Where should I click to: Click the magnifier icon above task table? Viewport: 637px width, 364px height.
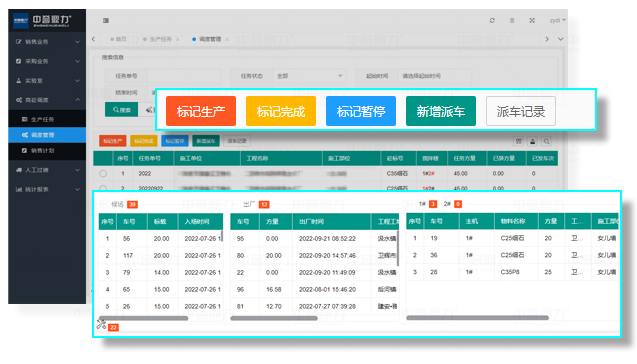546,141
